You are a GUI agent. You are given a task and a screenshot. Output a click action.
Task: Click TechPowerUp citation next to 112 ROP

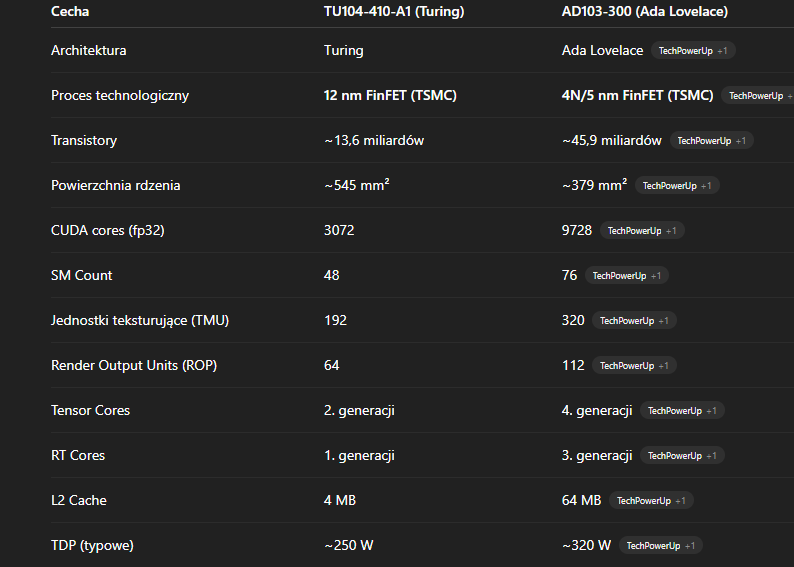click(x=634, y=366)
